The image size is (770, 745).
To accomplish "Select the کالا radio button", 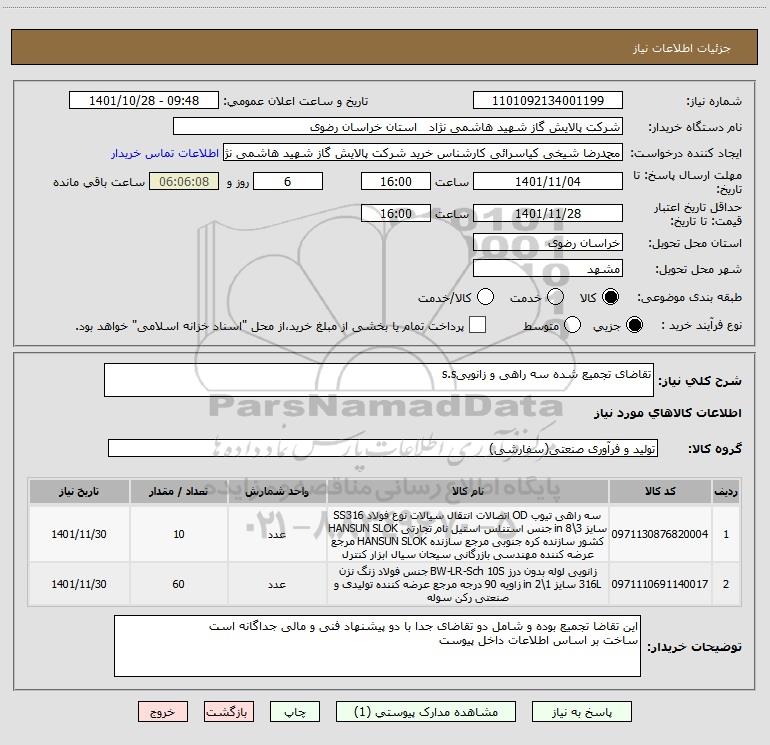I will 610,297.
